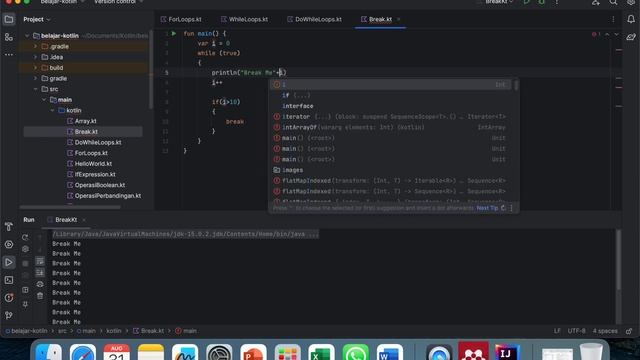Viewport: 640px width, 360px height.
Task: Click LF line separator in status bar
Action: (557, 331)
